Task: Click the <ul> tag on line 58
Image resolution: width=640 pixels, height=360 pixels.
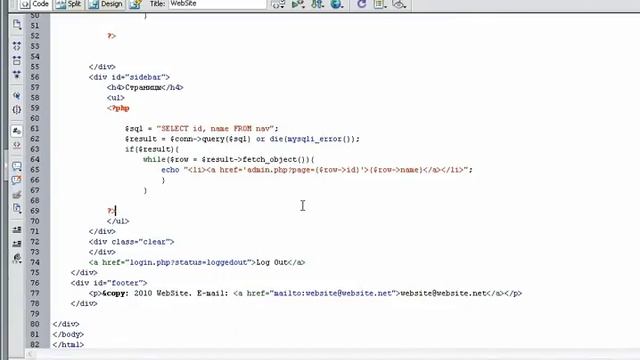Action: tap(116, 98)
